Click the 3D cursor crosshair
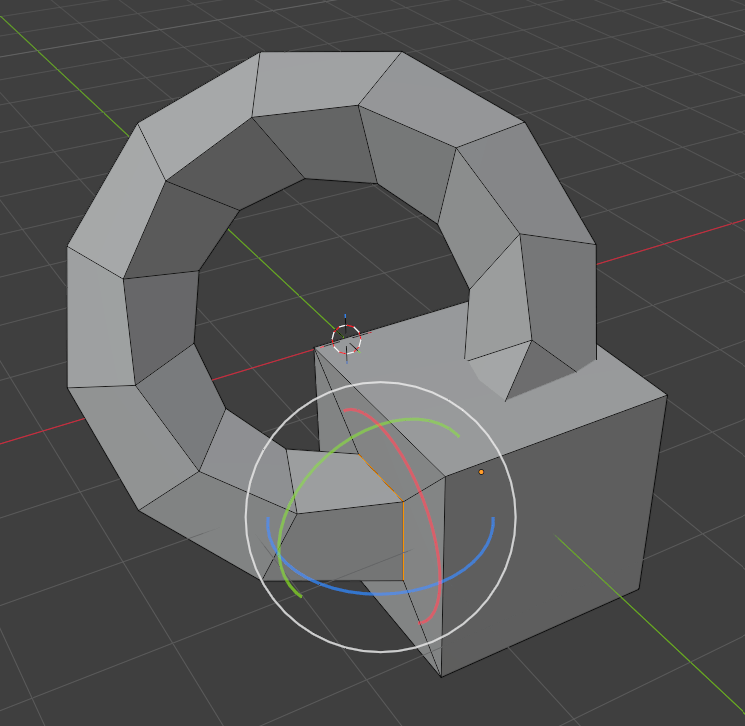 coord(346,339)
